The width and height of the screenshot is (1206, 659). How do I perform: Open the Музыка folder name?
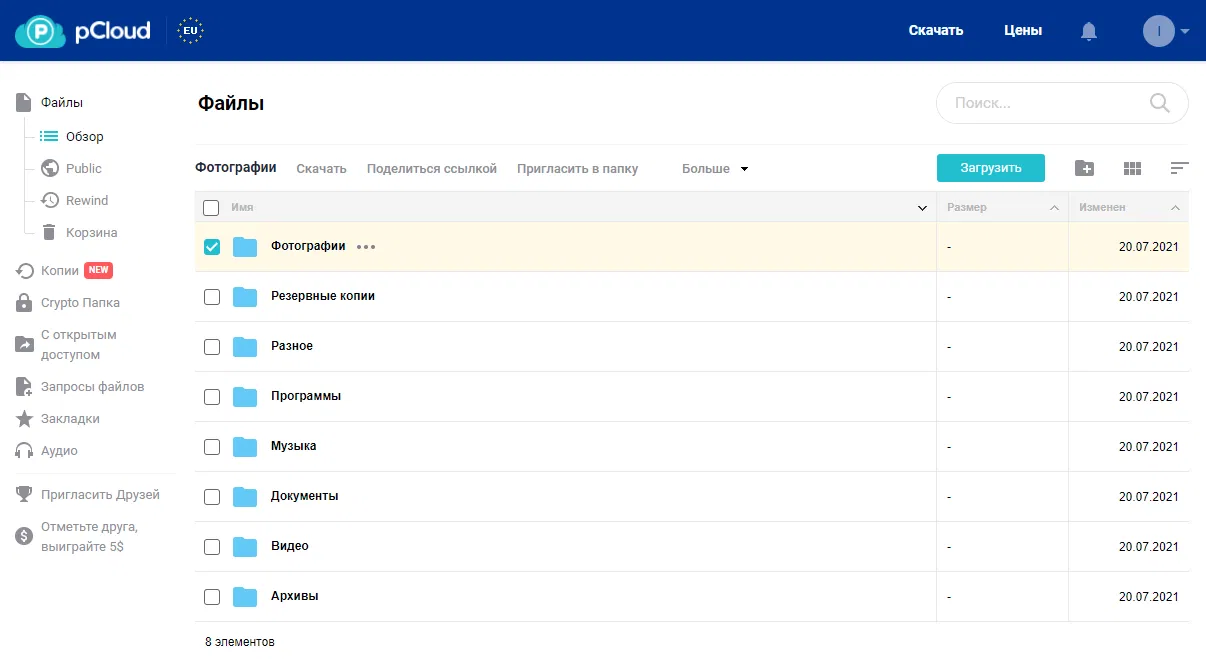tap(294, 446)
